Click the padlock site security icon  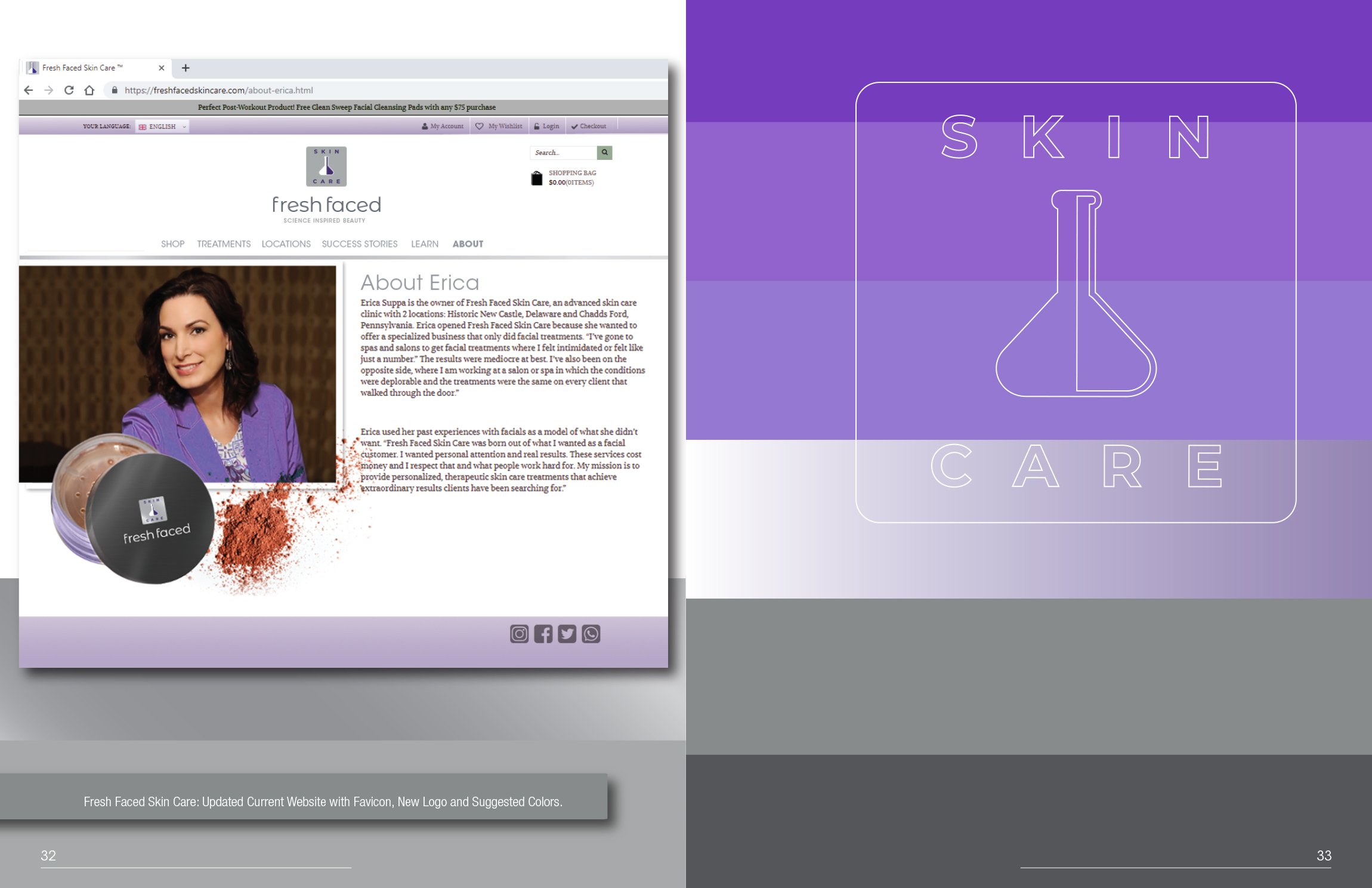click(115, 90)
